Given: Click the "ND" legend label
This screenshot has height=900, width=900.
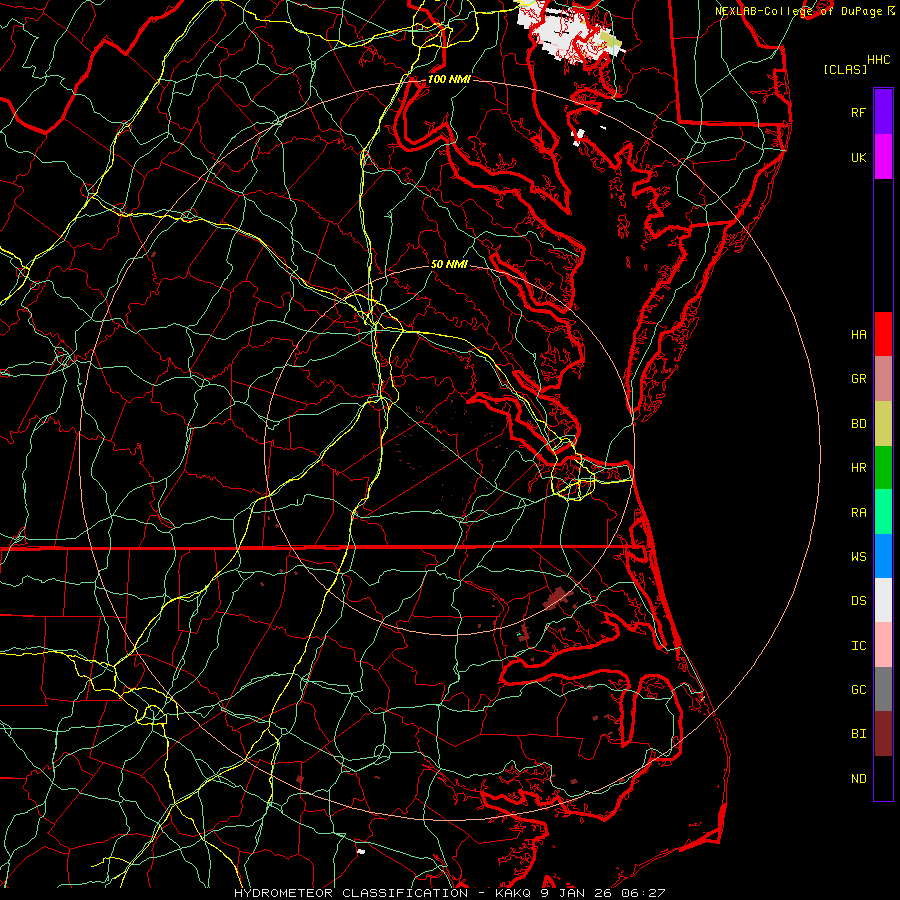Looking at the screenshot, I should [x=858, y=779].
